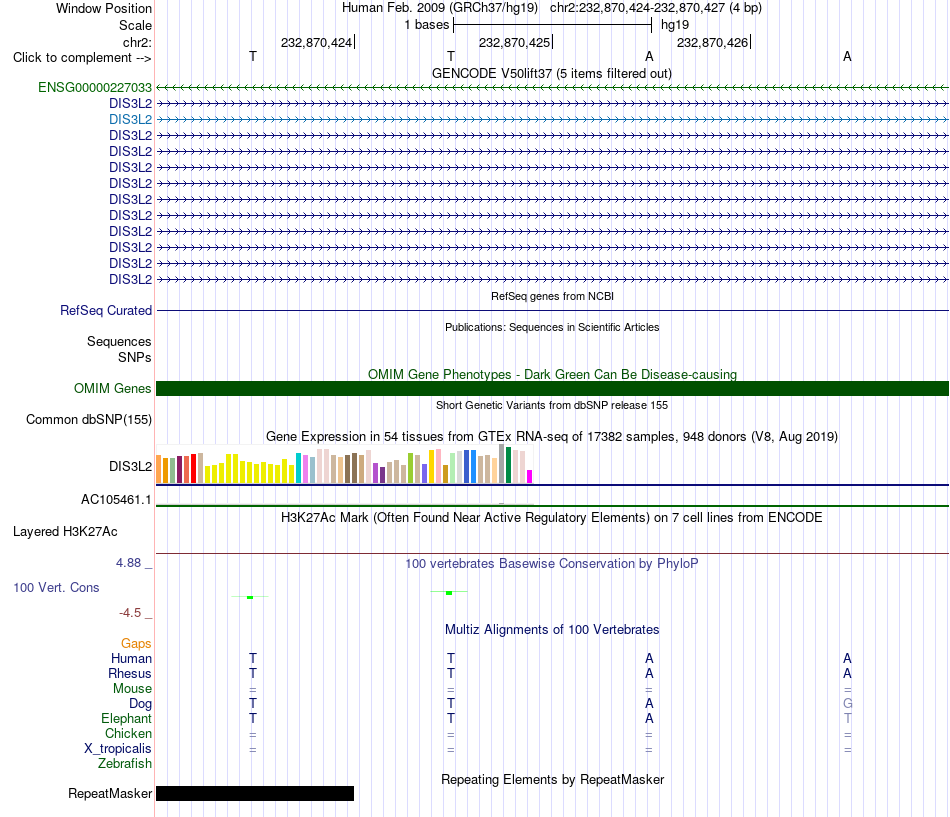
Task: Click the Mouse alignment row label
Action: pos(132,689)
